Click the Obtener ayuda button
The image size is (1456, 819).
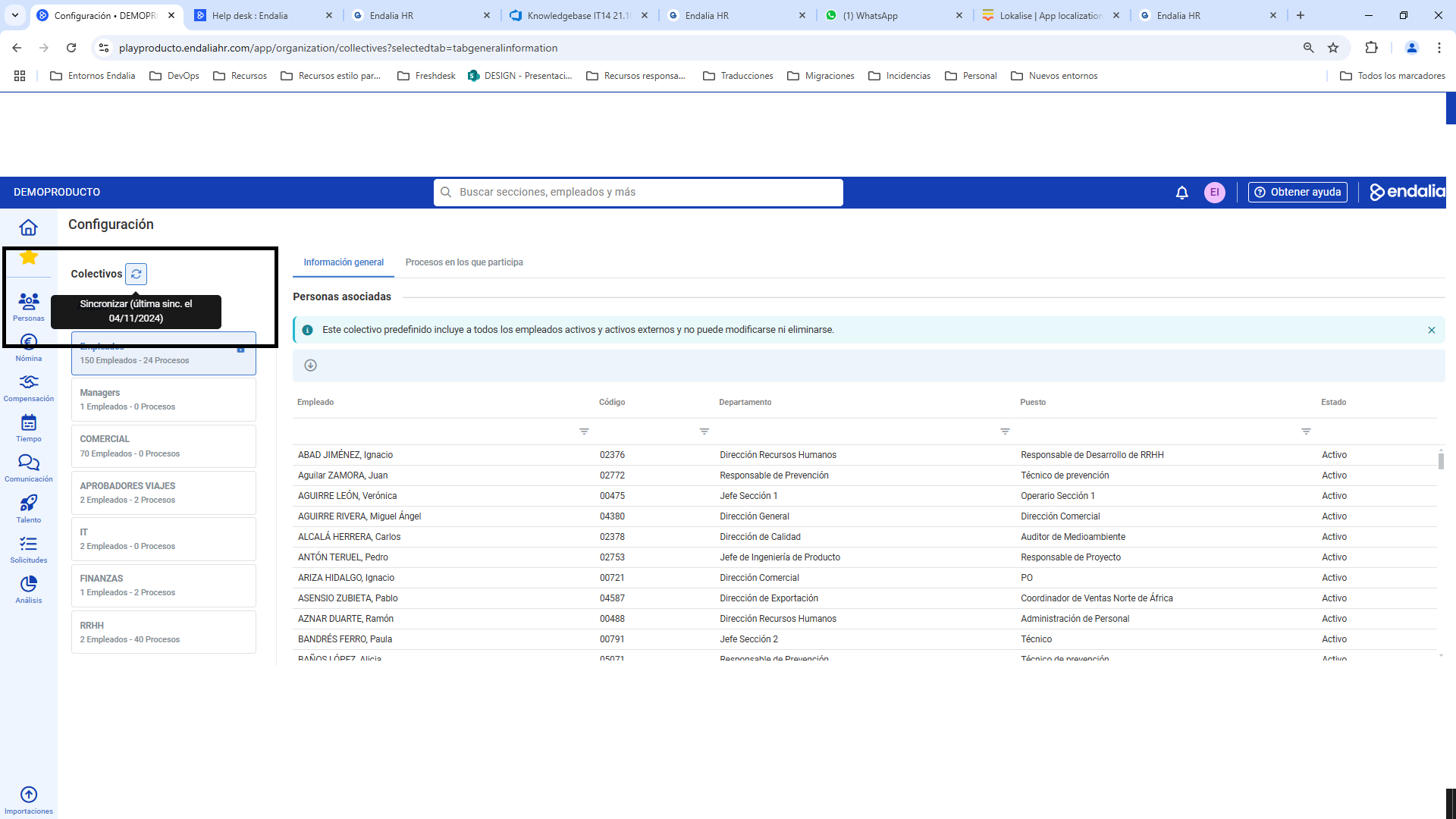click(1298, 193)
